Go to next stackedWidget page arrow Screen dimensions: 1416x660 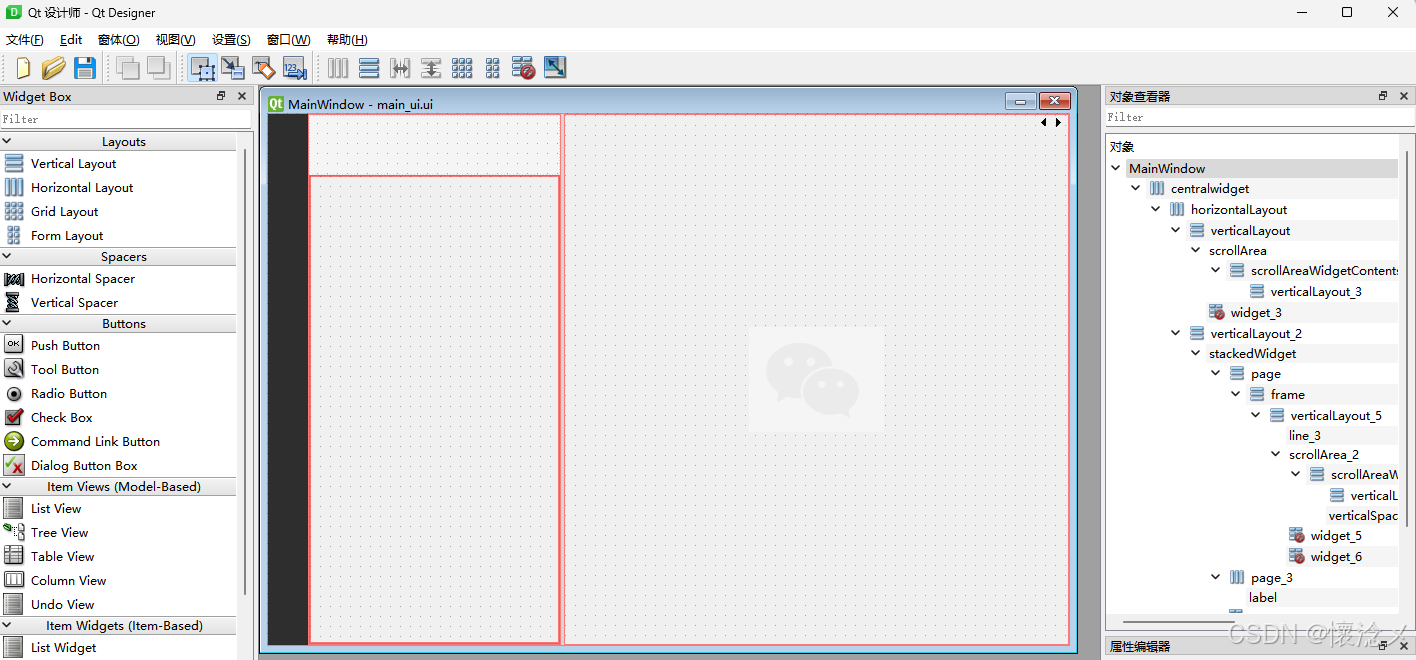point(1058,122)
